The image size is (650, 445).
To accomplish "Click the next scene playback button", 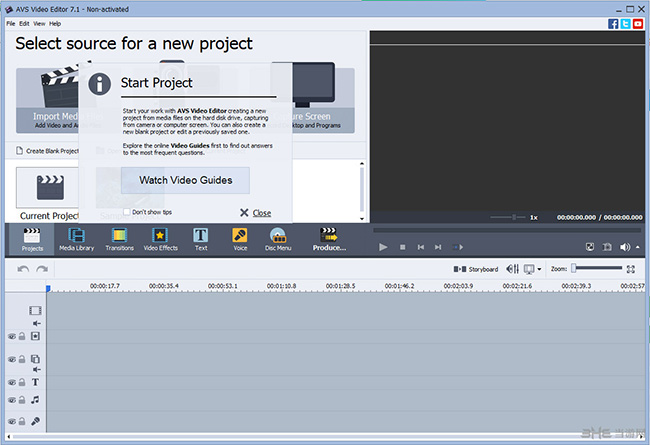I will 458,247.
